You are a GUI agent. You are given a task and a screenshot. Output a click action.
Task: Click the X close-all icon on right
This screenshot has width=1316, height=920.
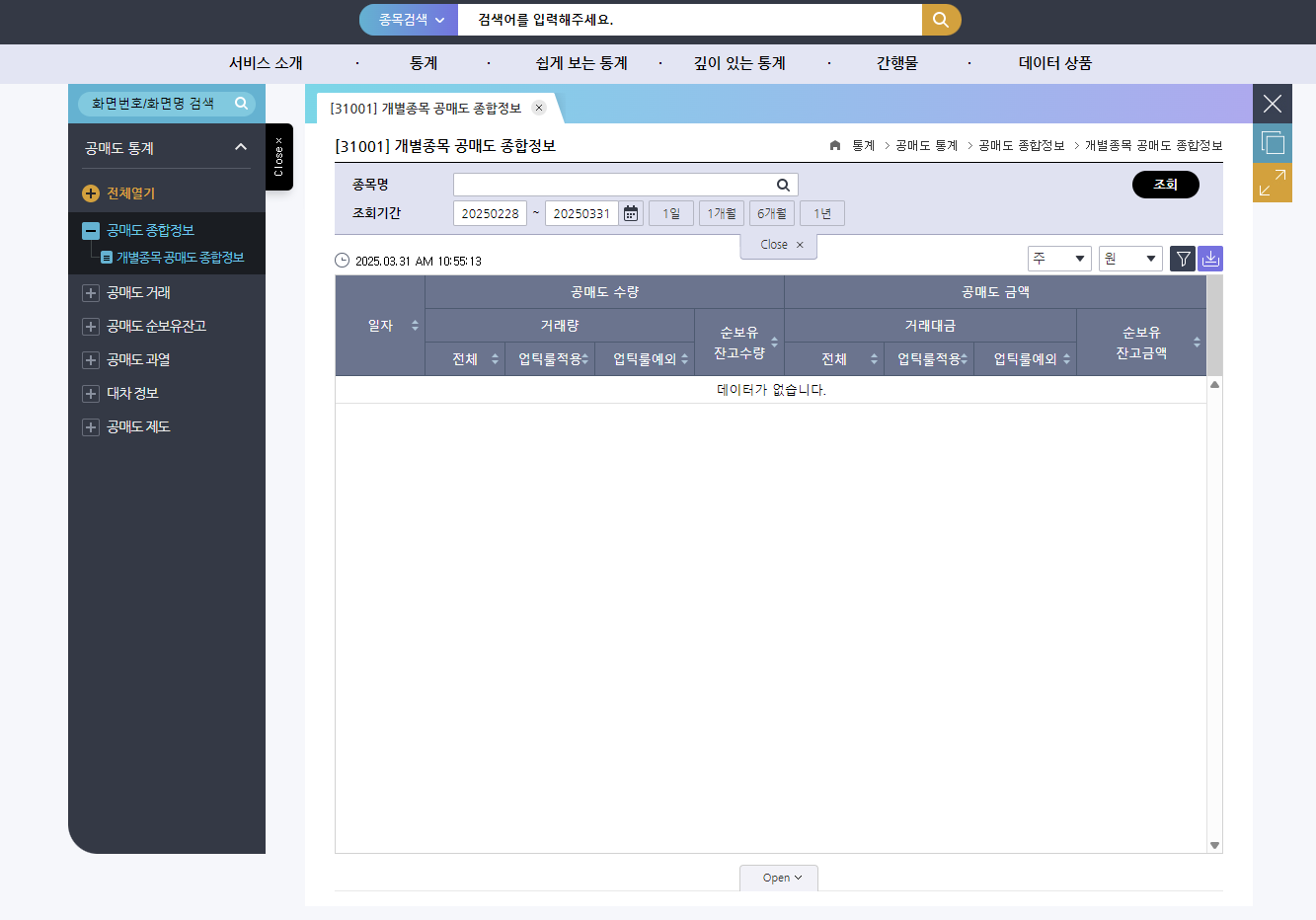[x=1273, y=104]
